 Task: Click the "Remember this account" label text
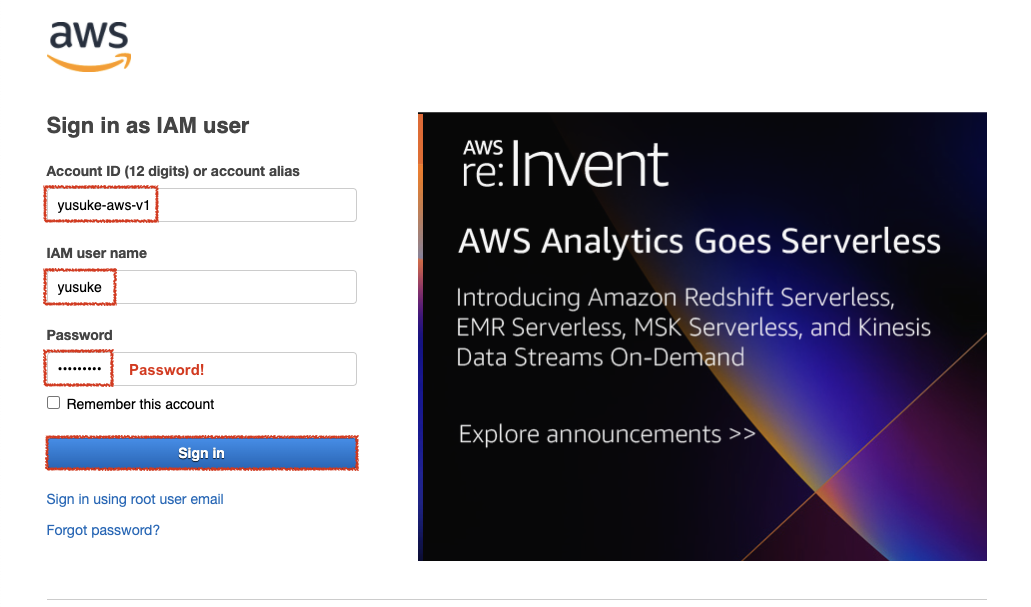coord(141,404)
